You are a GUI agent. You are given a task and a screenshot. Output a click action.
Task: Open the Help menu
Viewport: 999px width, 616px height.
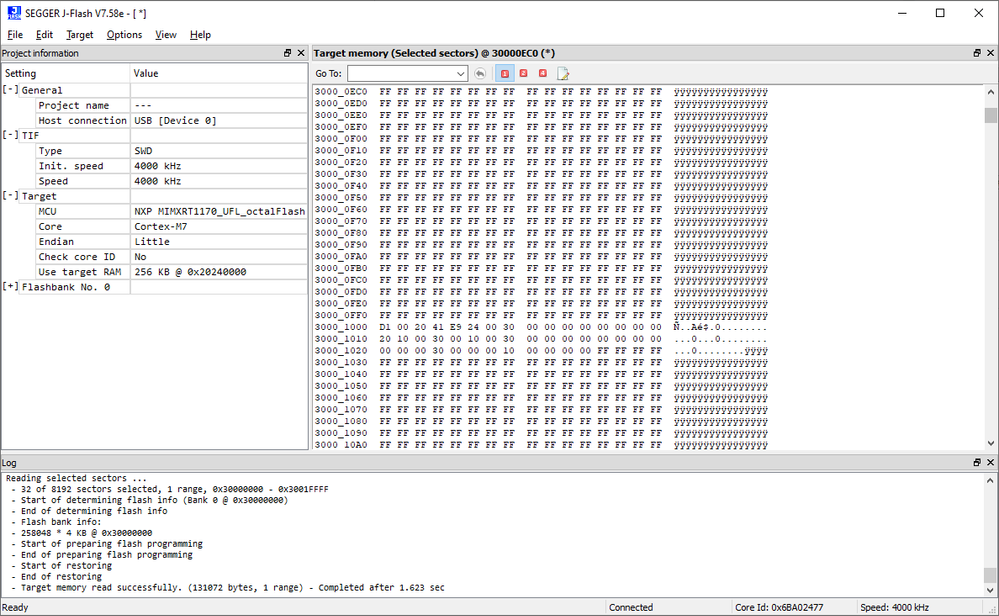pyautogui.click(x=200, y=35)
